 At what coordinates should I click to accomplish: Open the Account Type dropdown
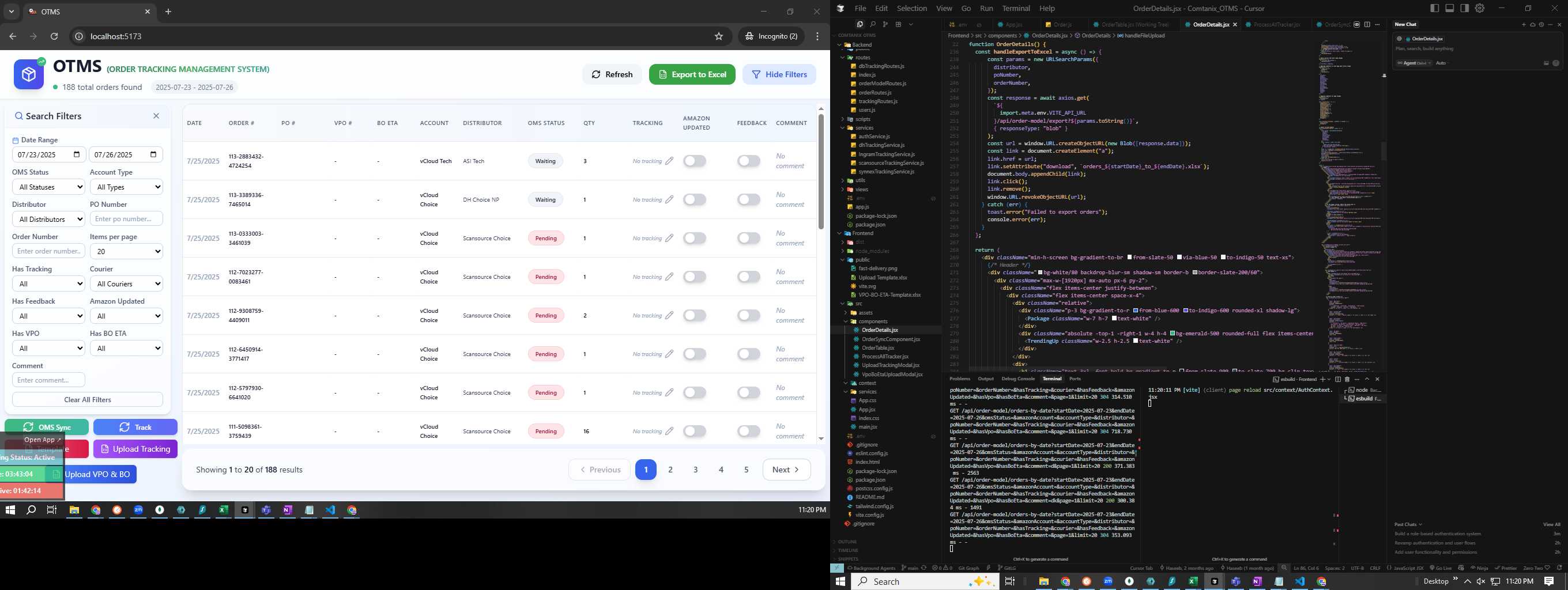(x=126, y=187)
